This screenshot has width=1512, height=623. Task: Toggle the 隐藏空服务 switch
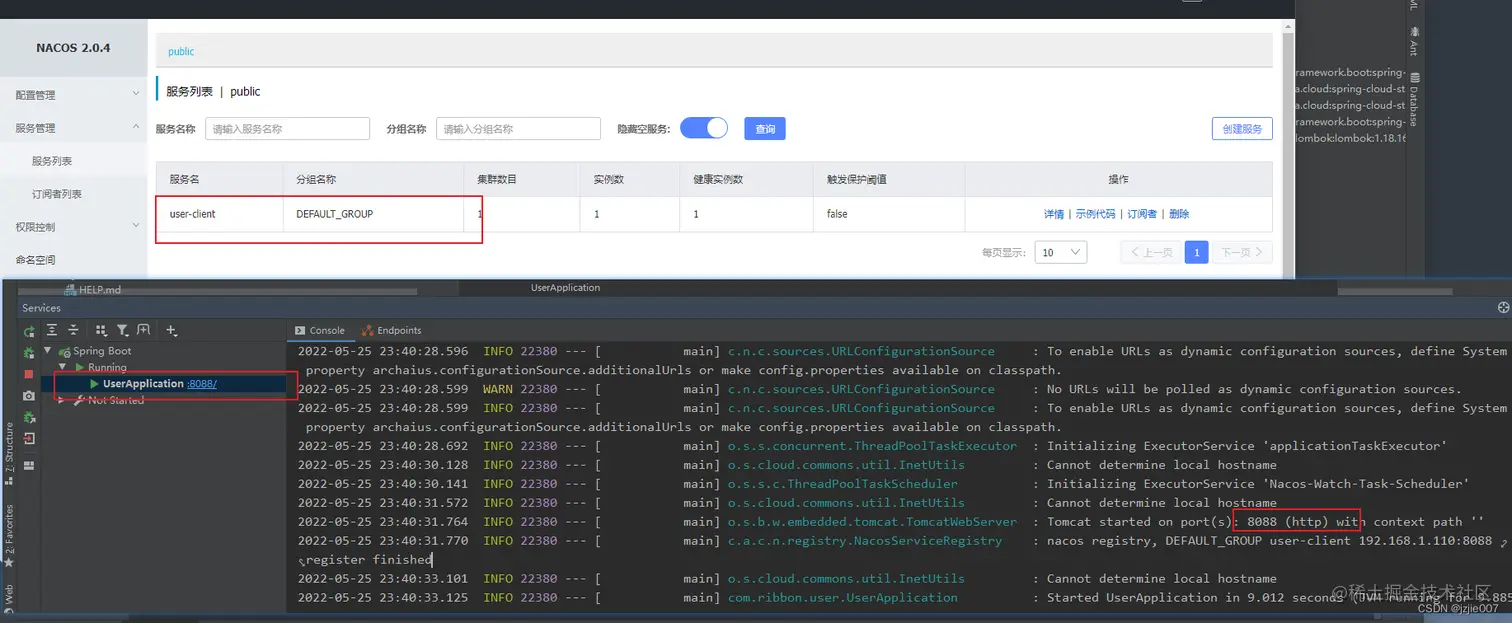coord(704,128)
